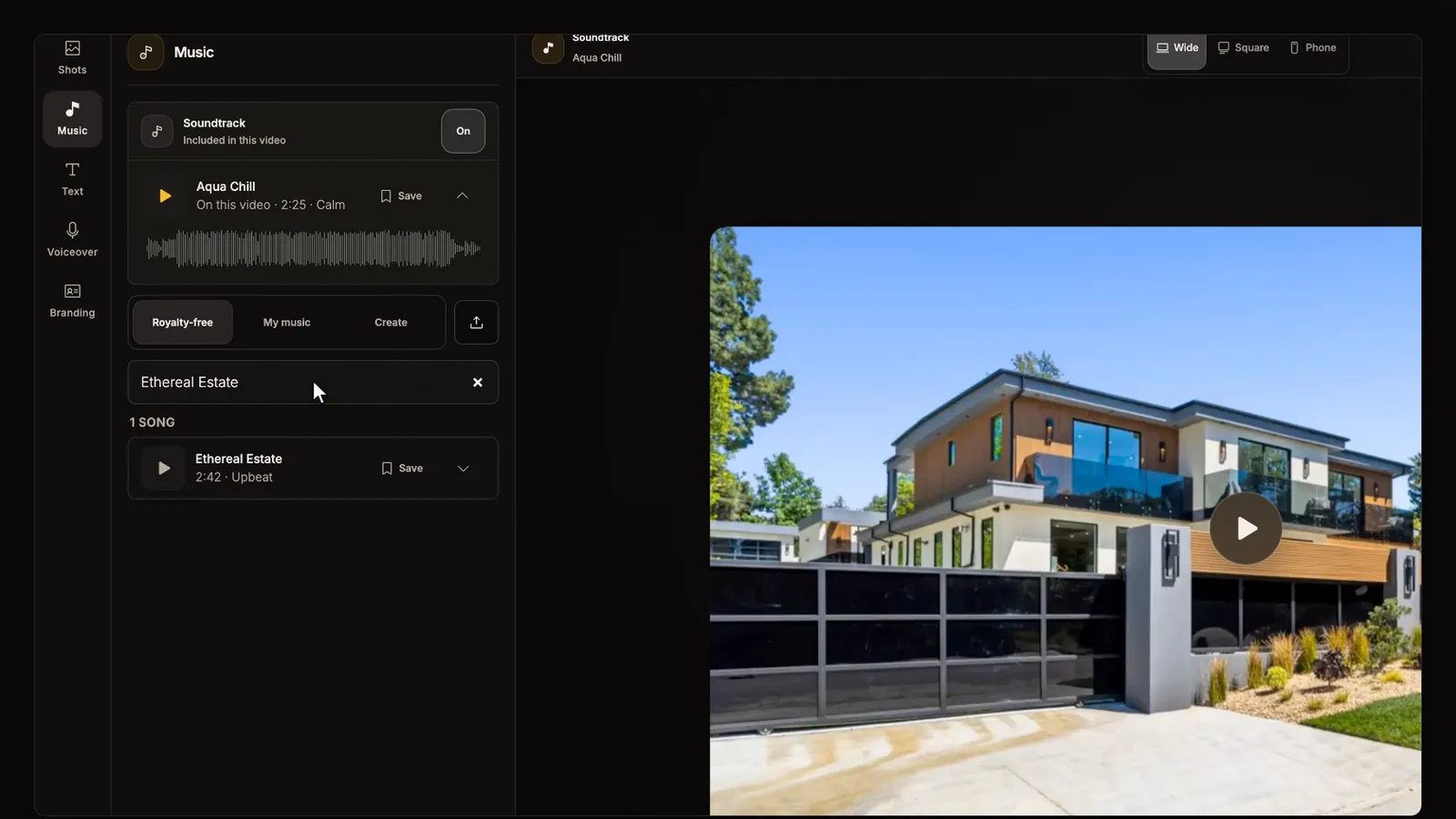
Task: Click the '2:42 · Upbeat' song info
Action: tap(234, 477)
